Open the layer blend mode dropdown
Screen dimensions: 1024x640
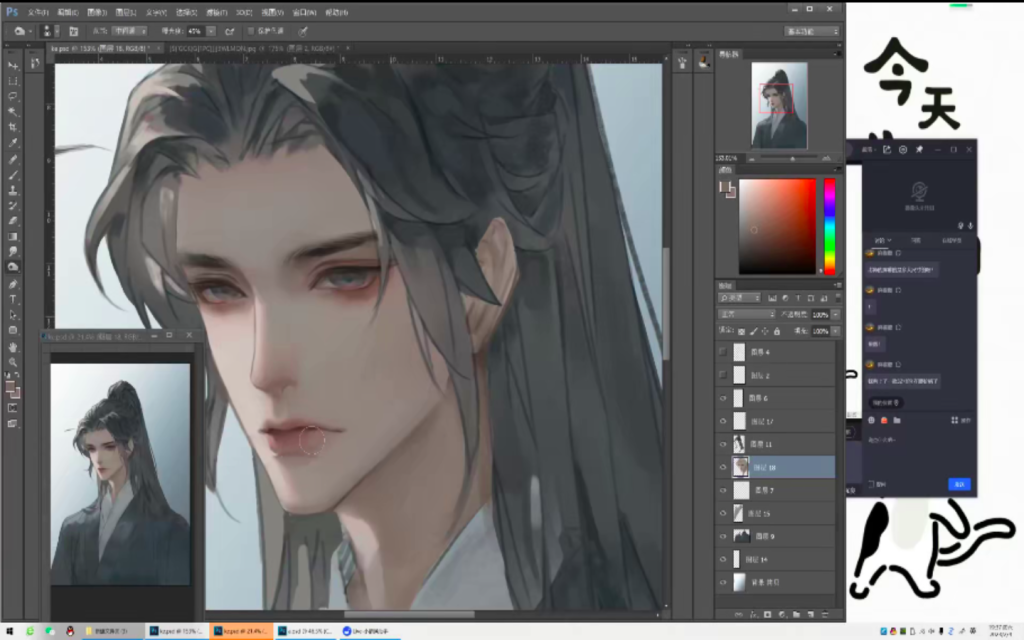(747, 314)
